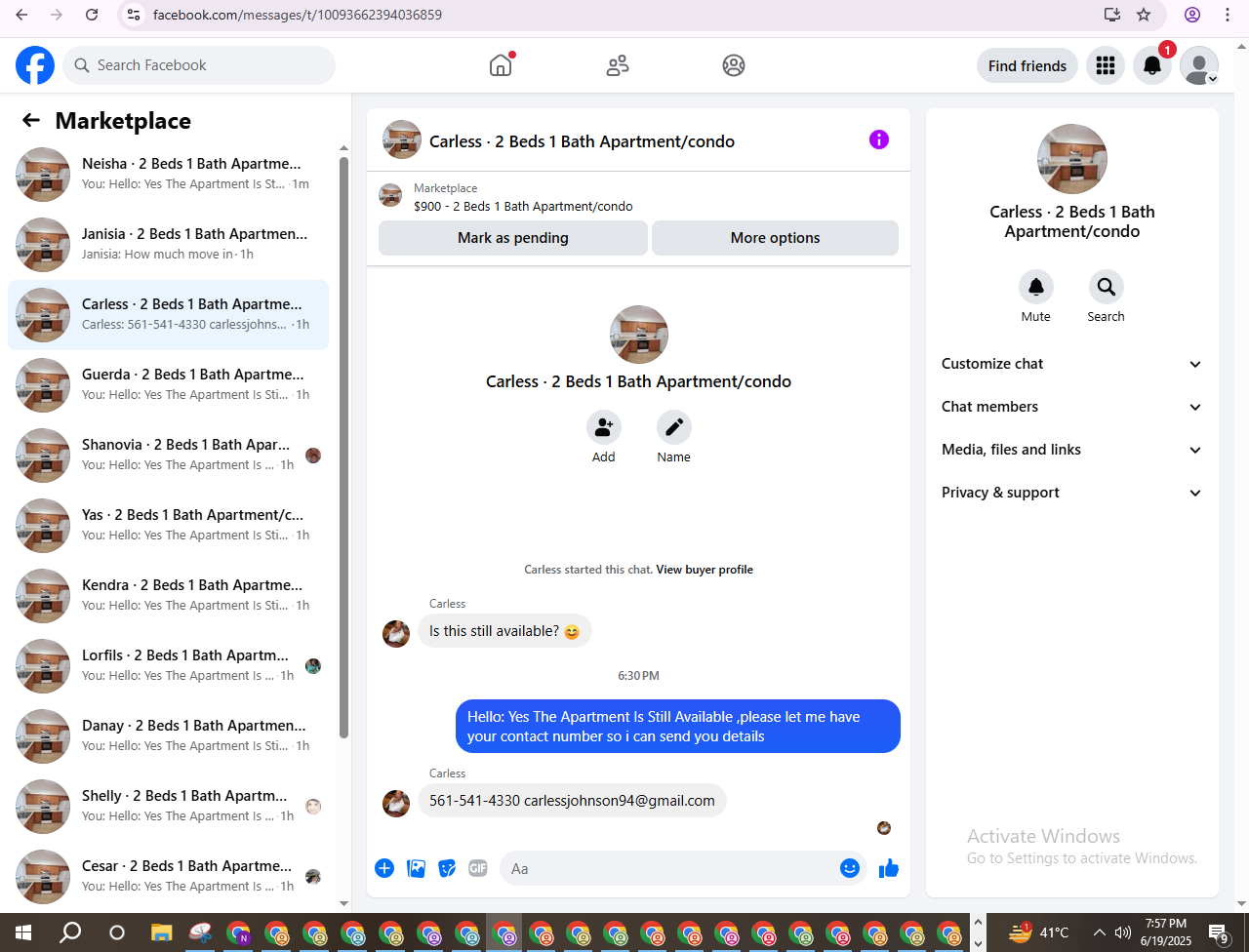Expand Chat members section

click(1071, 407)
